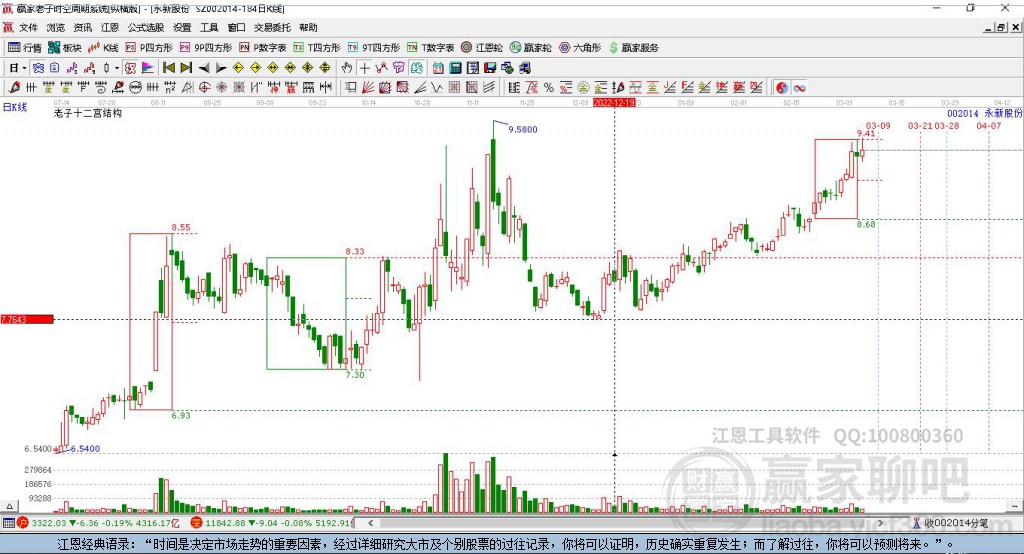Open the 江恩 menu
Viewport: 1024px width, 554px height.
(x=110, y=27)
